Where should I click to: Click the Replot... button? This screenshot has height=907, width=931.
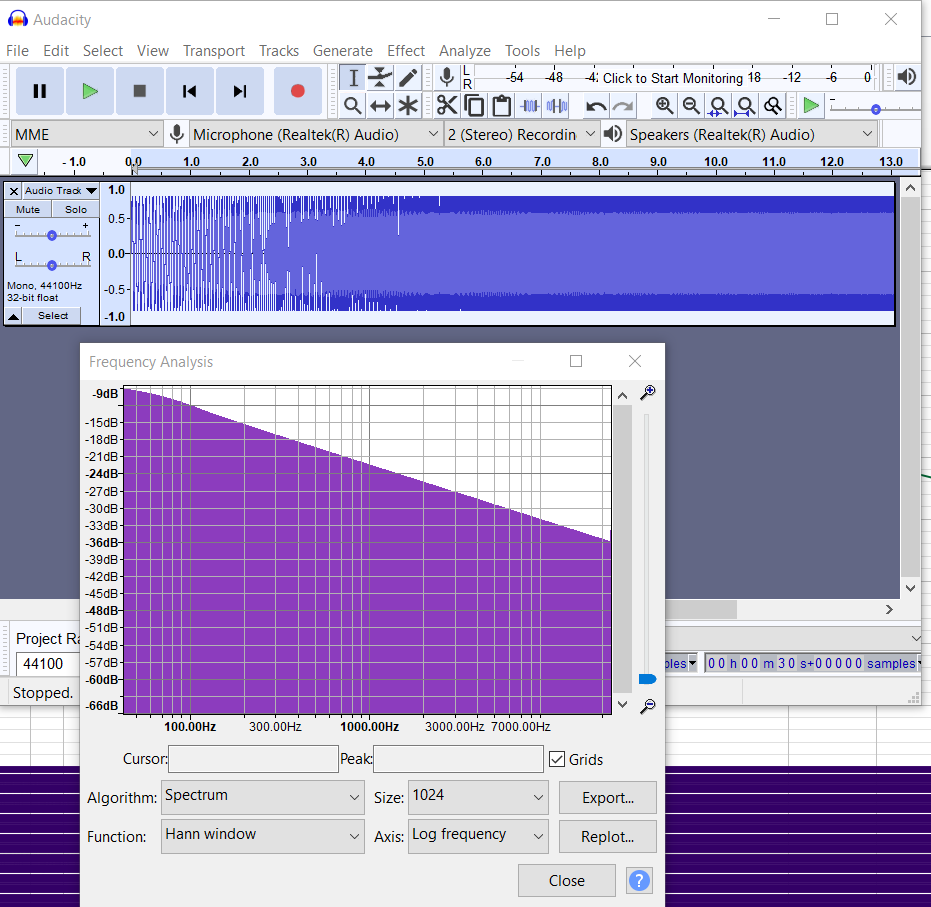pos(608,836)
